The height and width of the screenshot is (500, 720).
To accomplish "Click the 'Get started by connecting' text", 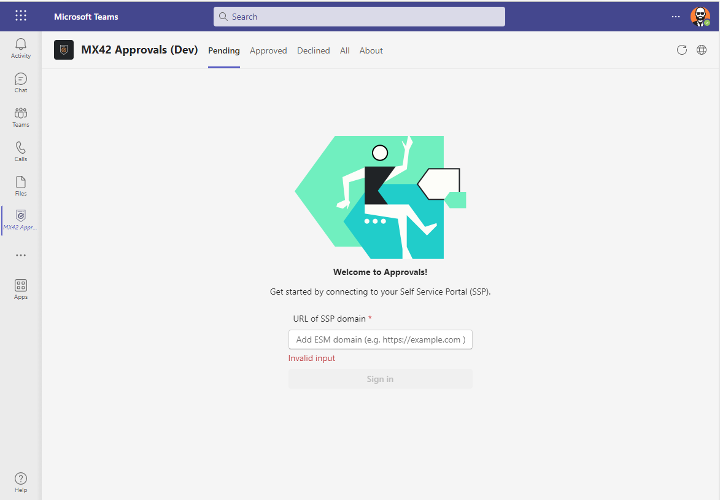I will 380,292.
